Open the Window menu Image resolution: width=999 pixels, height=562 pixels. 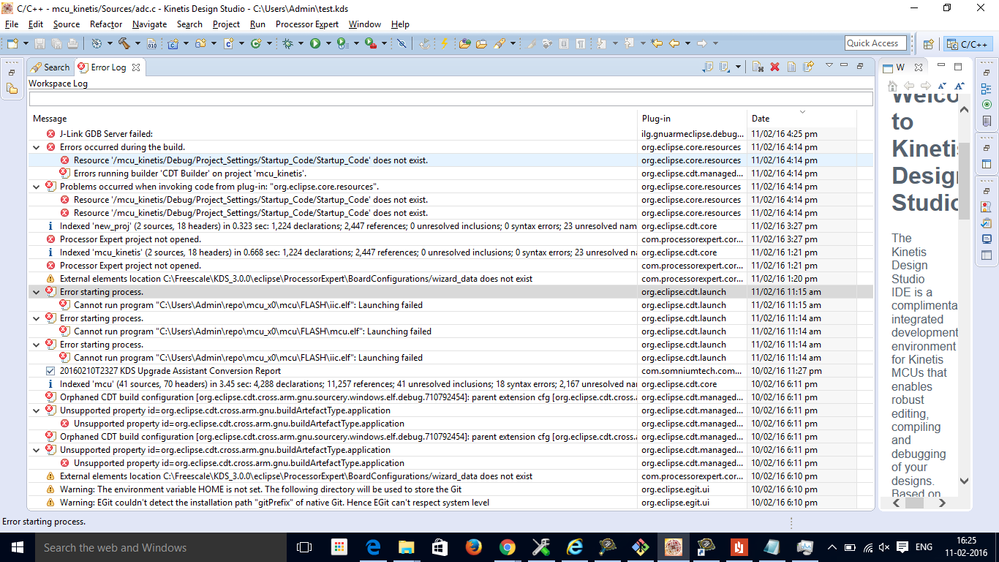364,24
